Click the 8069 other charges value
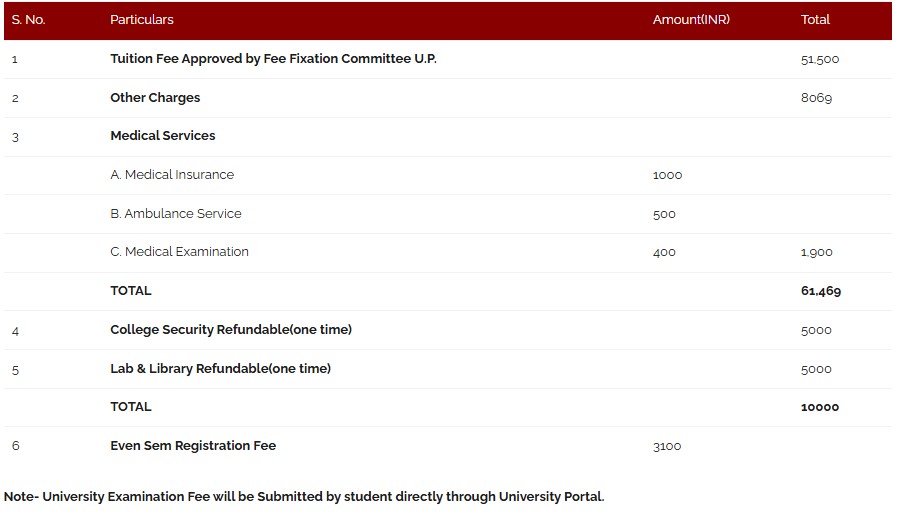The height and width of the screenshot is (518, 901). pos(817,98)
